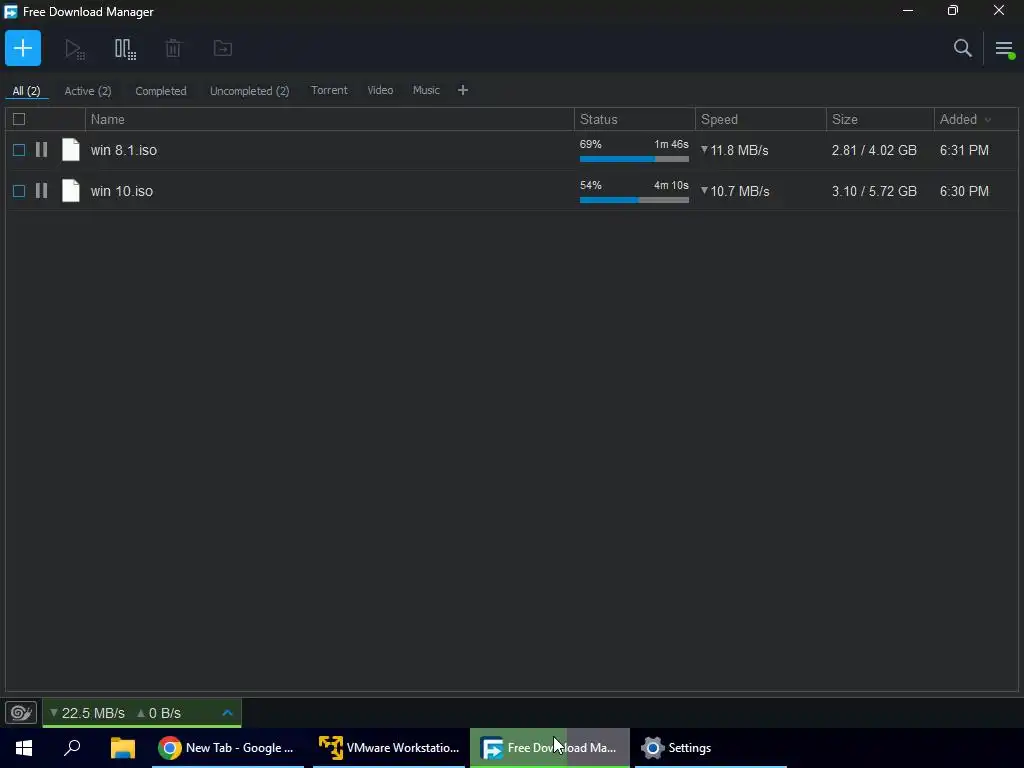The height and width of the screenshot is (768, 1024).
Task: Open the hamburger main menu
Action: (x=1004, y=48)
